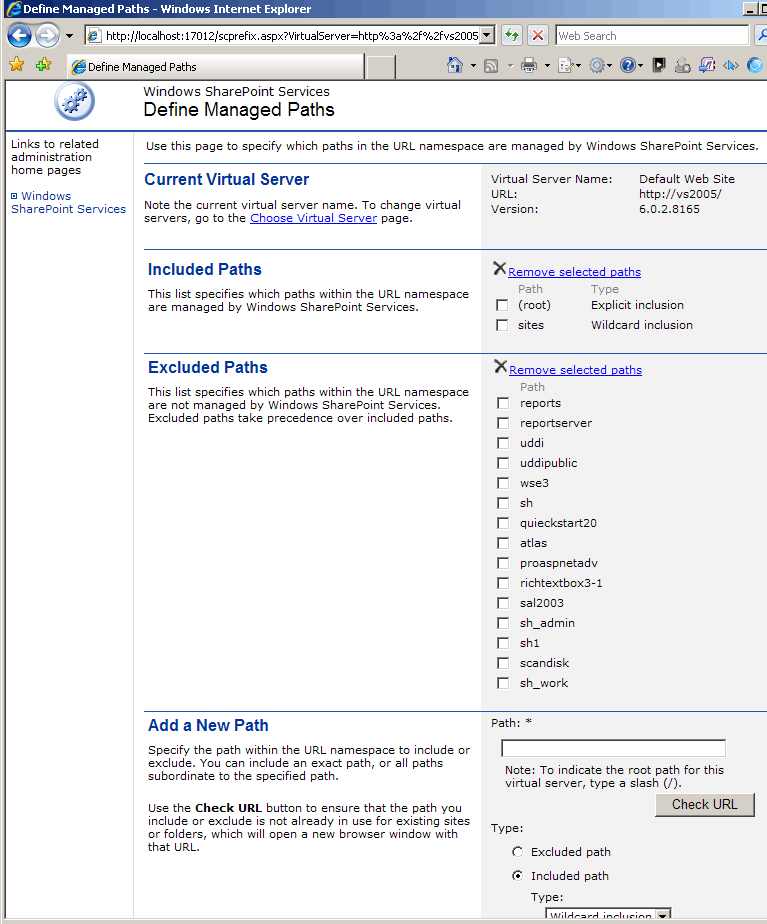
Task: Go forward with the browser Forward arrow
Action: pyautogui.click(x=47, y=36)
